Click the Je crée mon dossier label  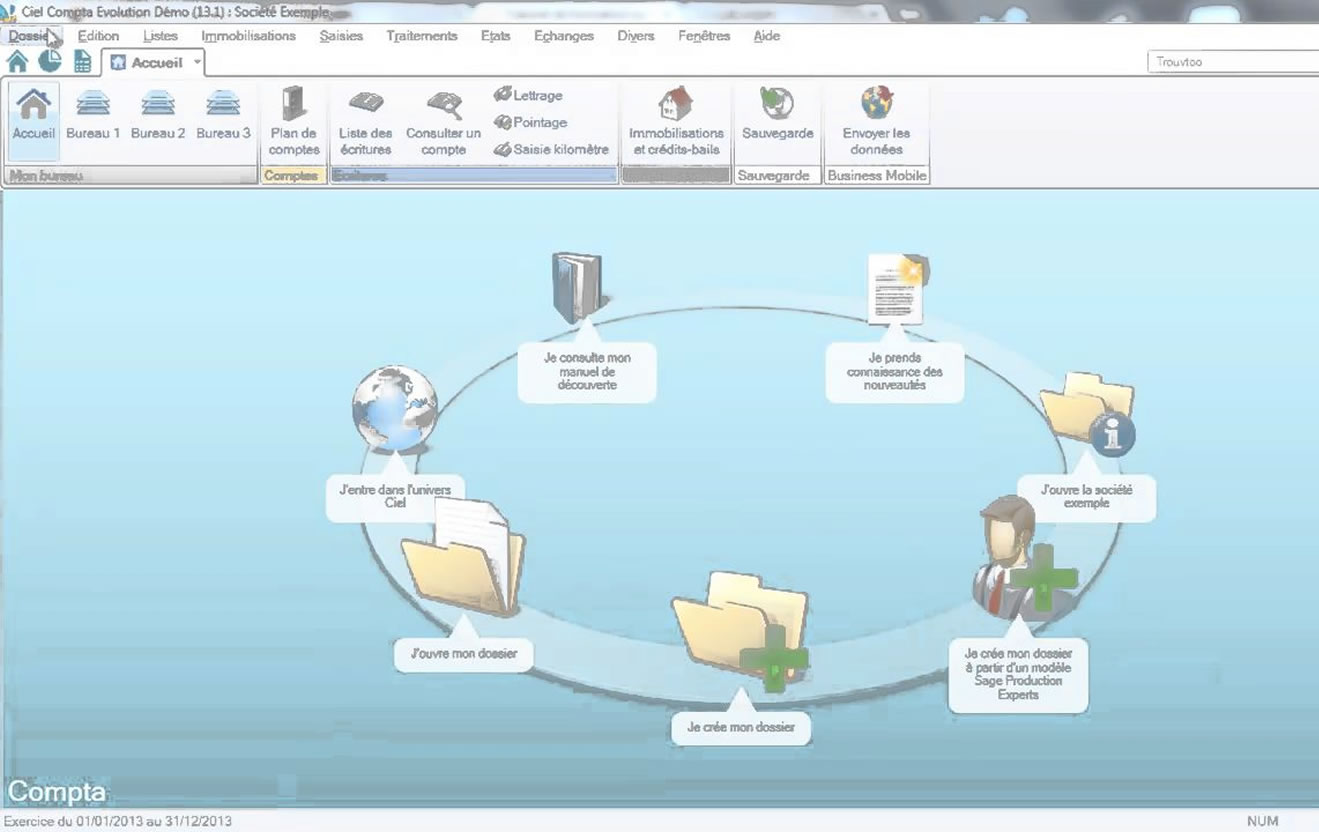pos(741,727)
